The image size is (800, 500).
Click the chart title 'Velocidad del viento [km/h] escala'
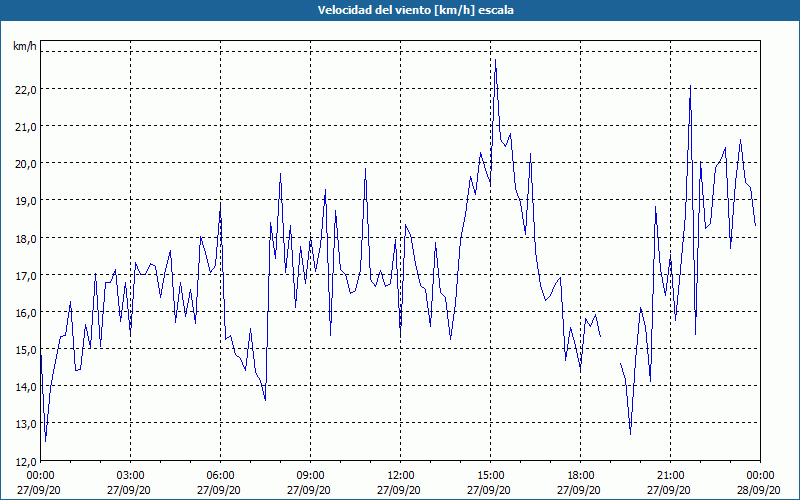pyautogui.click(x=415, y=10)
